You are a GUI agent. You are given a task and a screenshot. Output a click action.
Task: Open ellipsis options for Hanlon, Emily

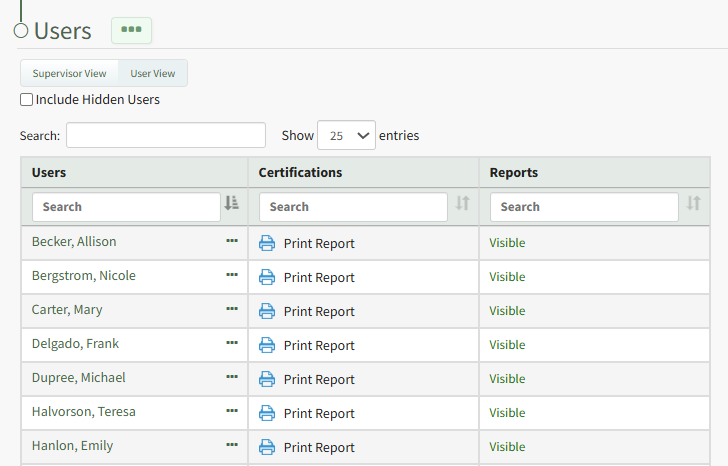232,445
